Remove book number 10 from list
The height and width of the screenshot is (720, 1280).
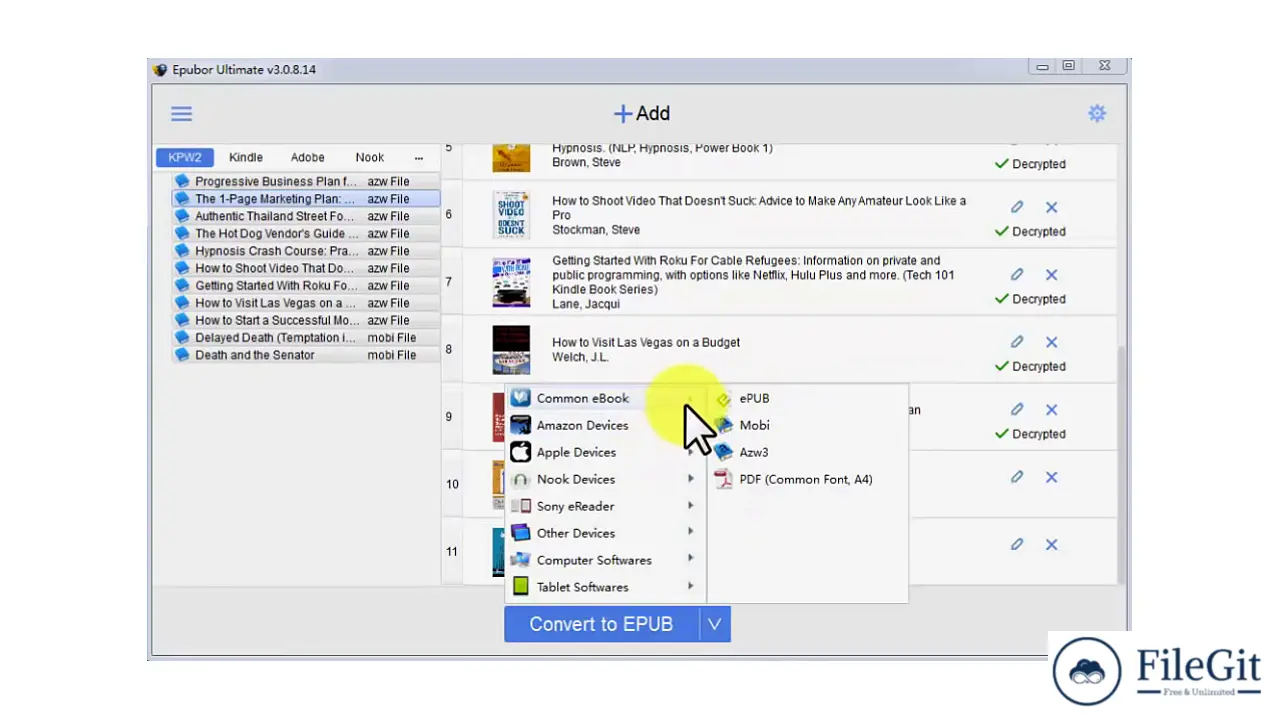coord(1052,477)
